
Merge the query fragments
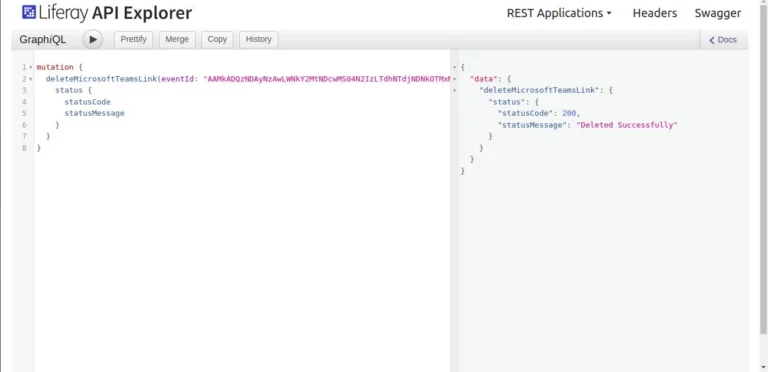coord(177,39)
